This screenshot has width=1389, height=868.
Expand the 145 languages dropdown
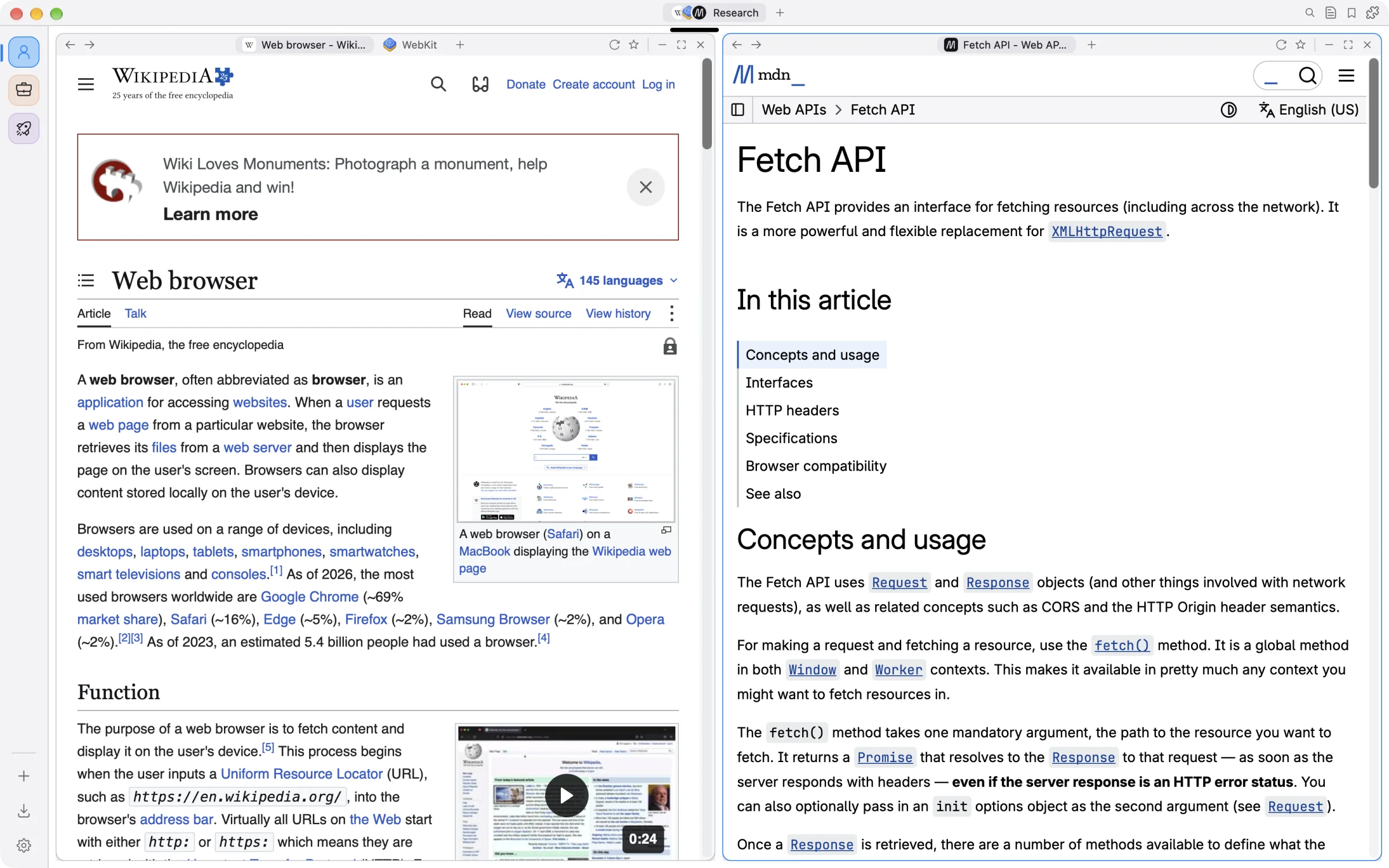tap(617, 281)
